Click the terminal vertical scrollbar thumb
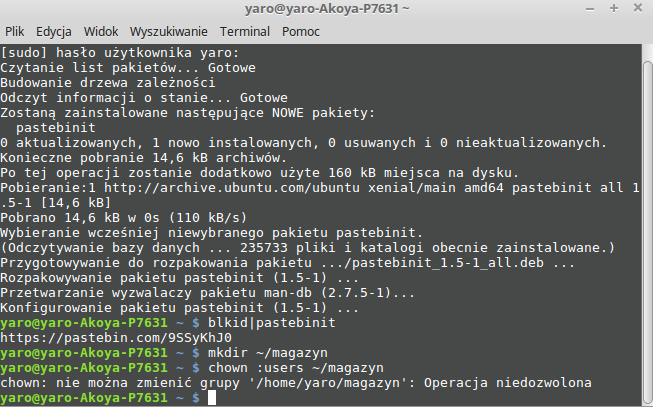The width and height of the screenshot is (653, 407). (x=648, y=231)
